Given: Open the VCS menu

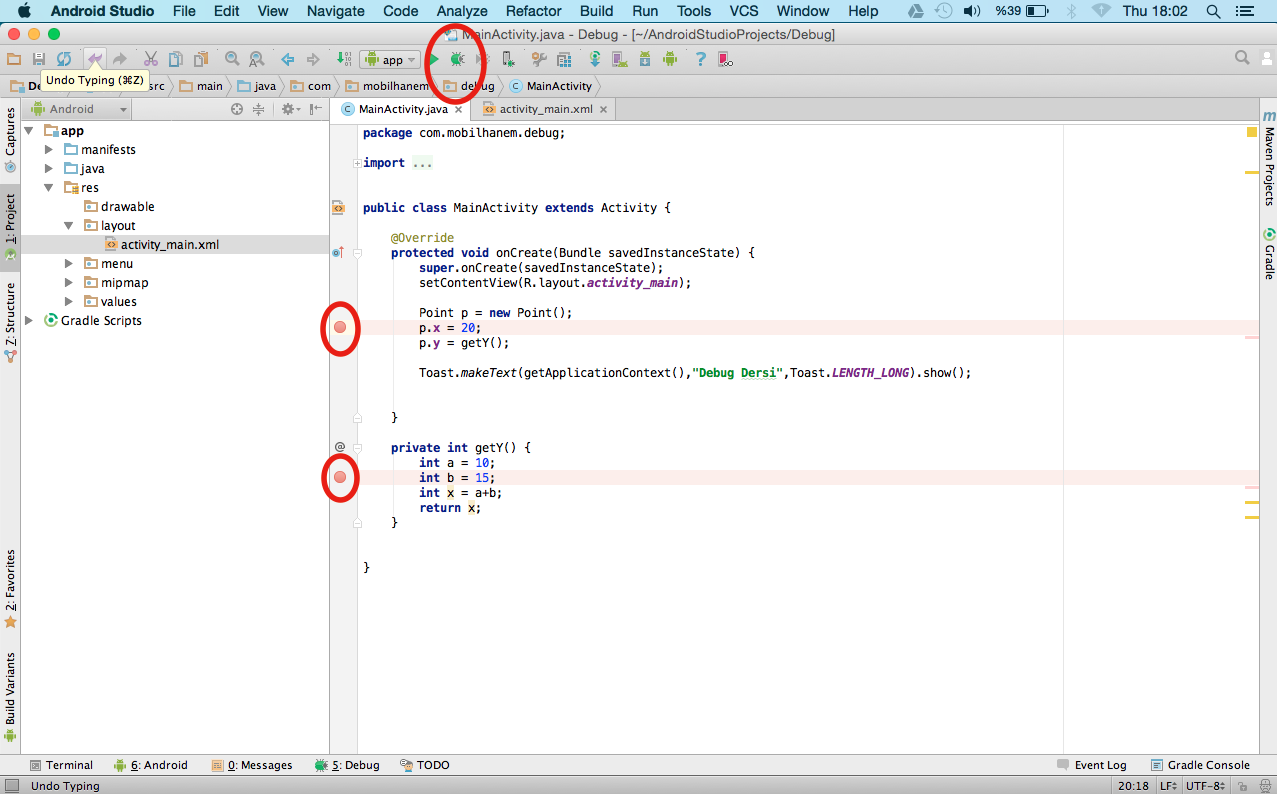Looking at the screenshot, I should (744, 11).
